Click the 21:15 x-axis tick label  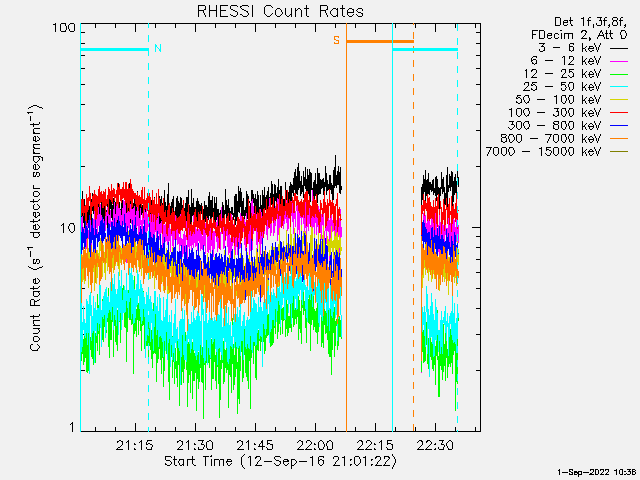tap(134, 445)
